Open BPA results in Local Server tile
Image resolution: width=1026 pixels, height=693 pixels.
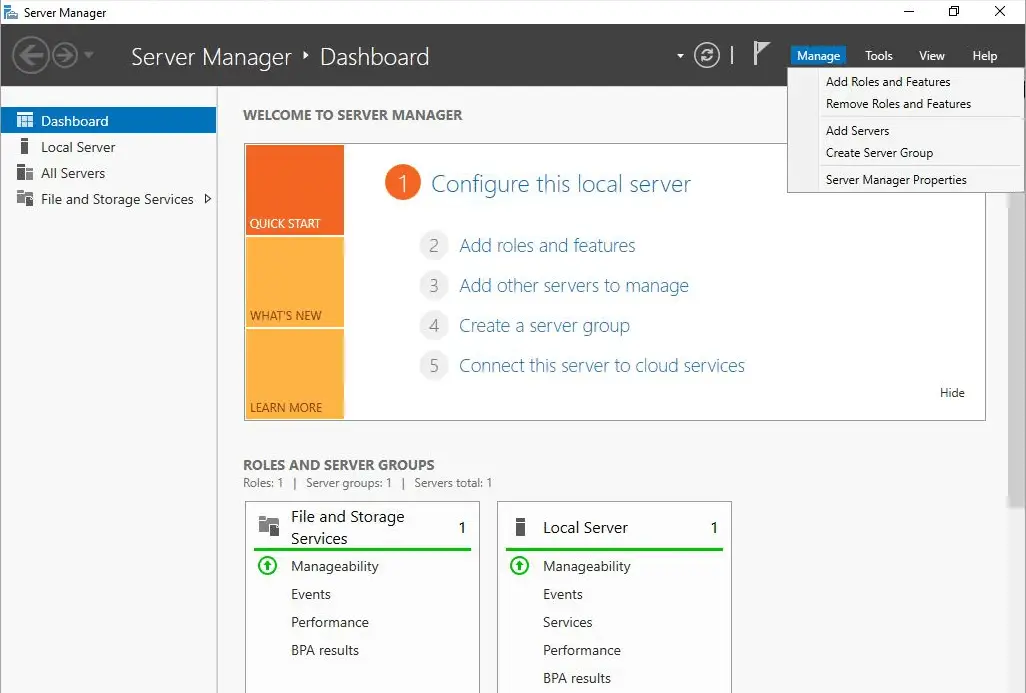click(x=576, y=679)
